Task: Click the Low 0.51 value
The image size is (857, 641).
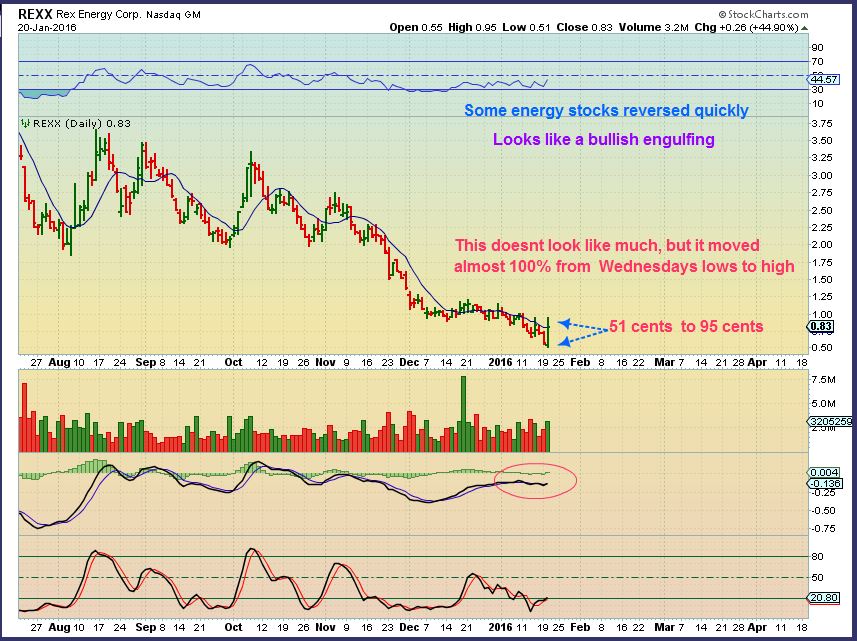Action: 526,27
